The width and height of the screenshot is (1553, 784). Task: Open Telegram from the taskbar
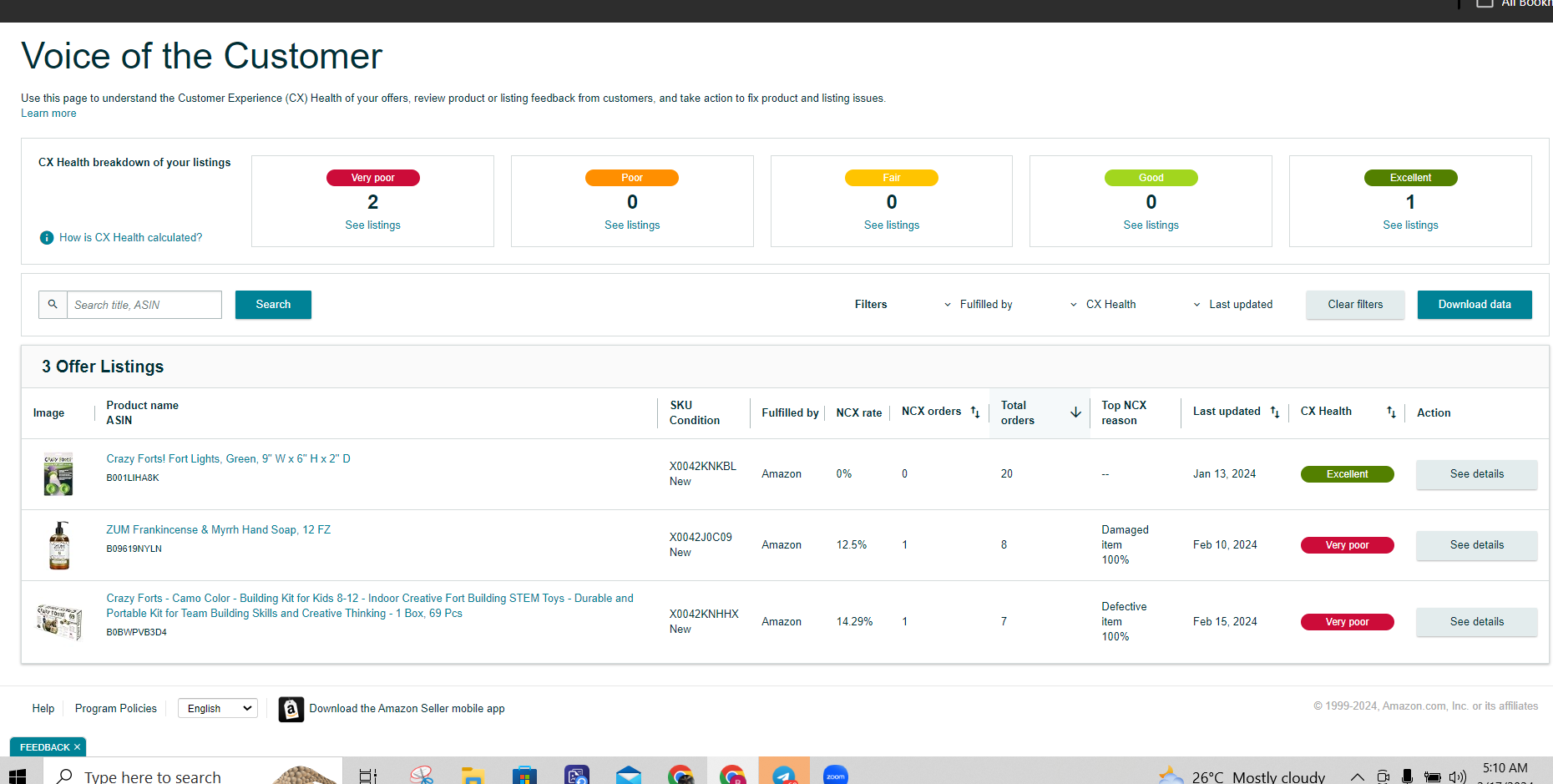784,776
